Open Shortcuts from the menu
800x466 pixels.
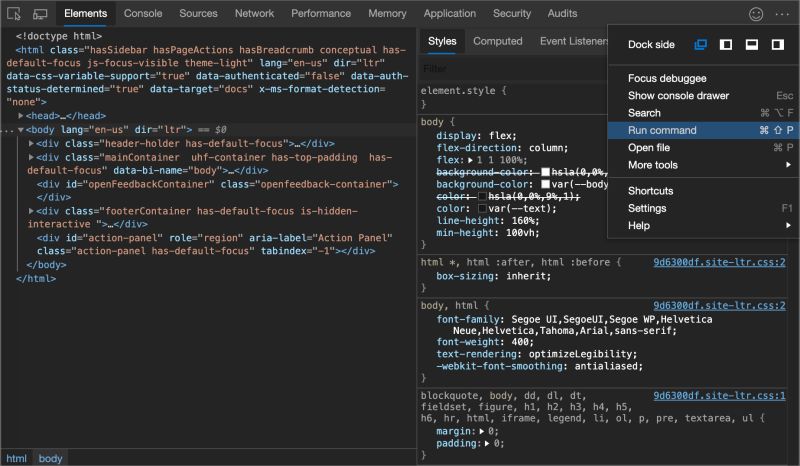703,191
